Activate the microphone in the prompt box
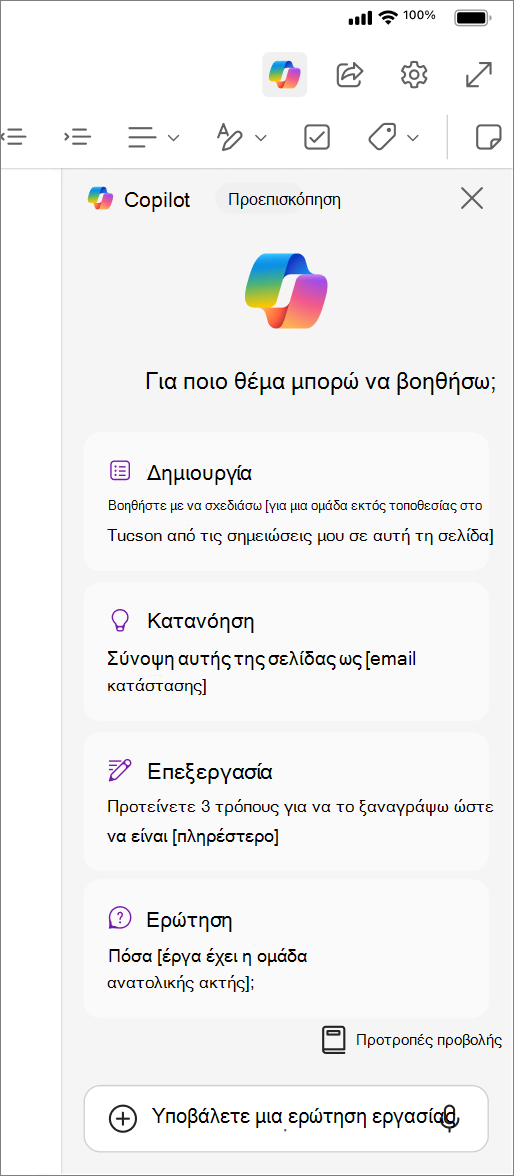 pyautogui.click(x=449, y=1118)
